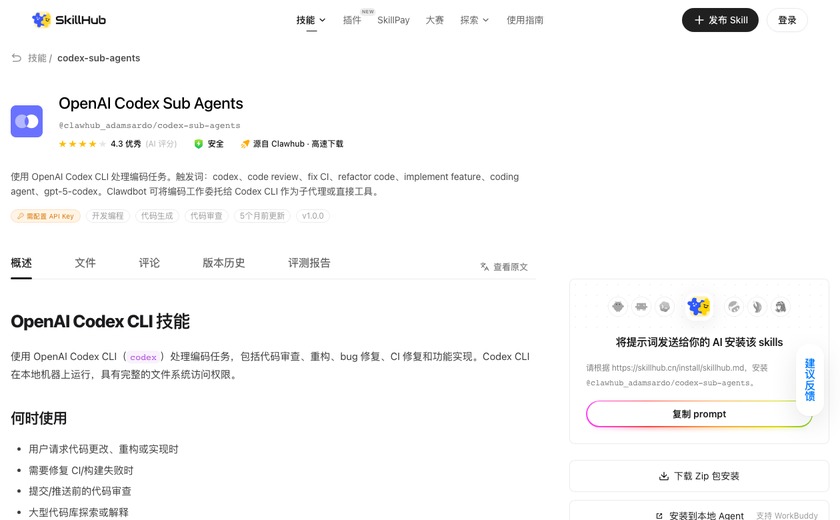
Task: Click bullet 需要修复 CI/构建失败时
Action: click(x=81, y=470)
